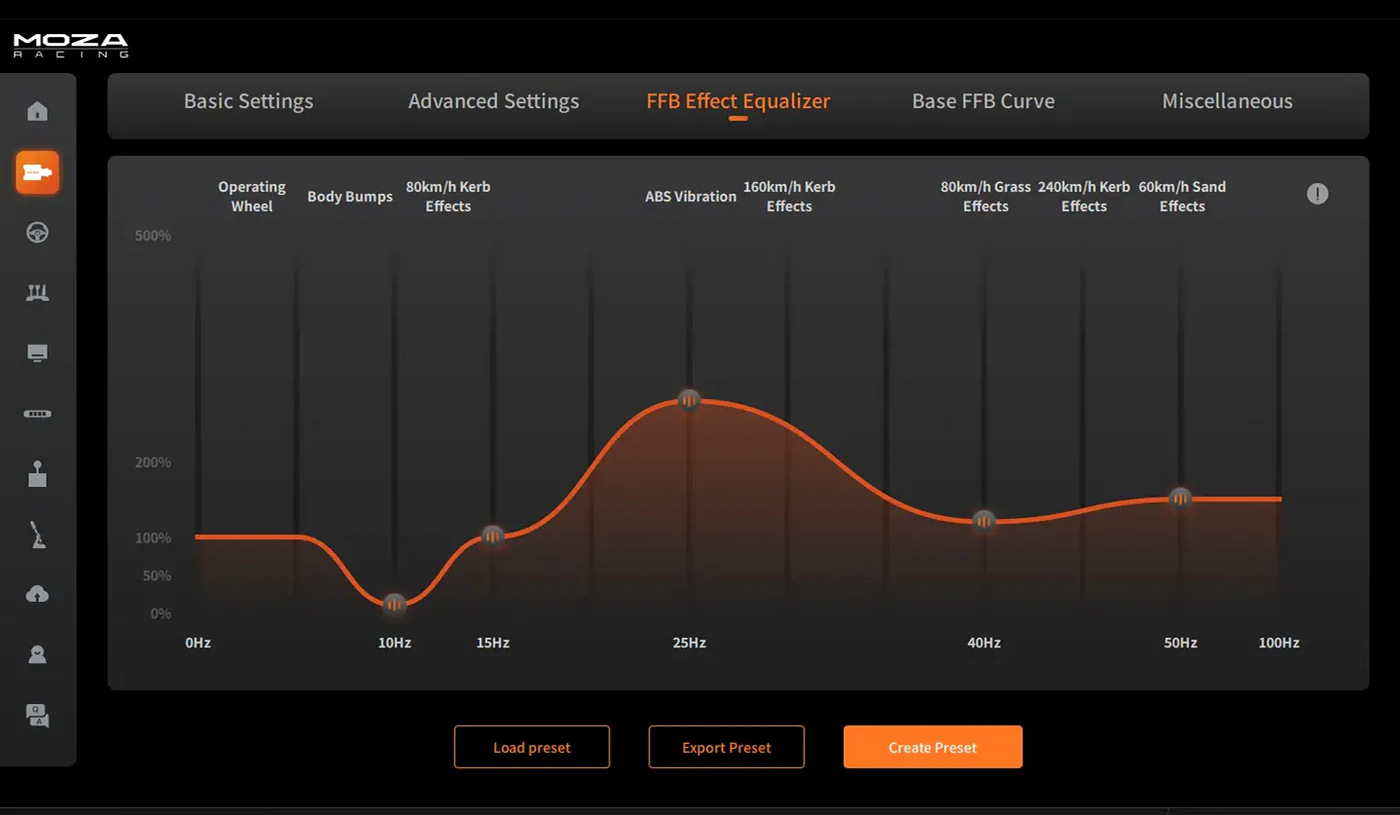Open the Base FFB Curve tab
The height and width of the screenshot is (815, 1400).
[983, 102]
